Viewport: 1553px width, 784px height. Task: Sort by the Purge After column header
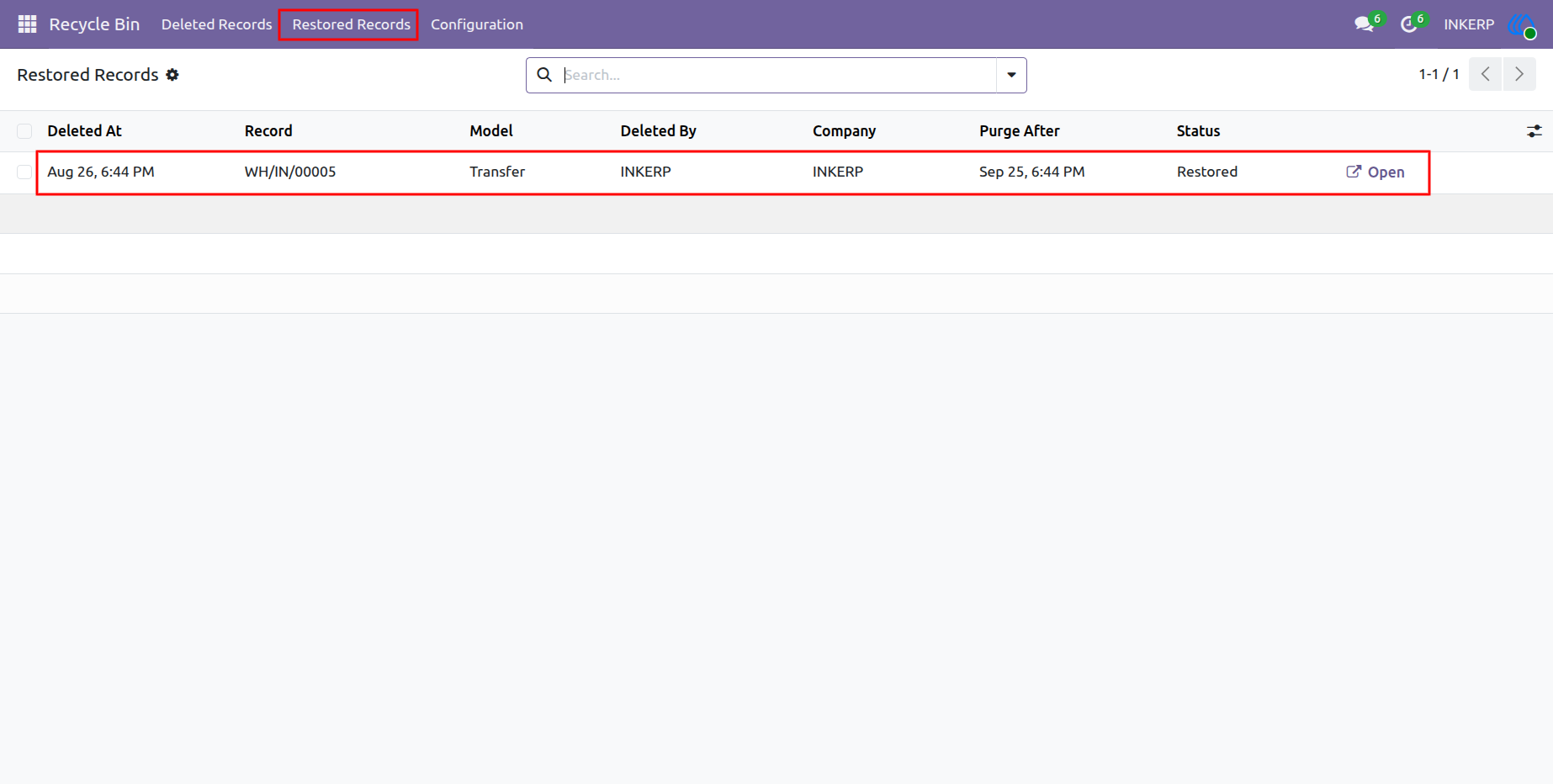tap(1019, 130)
